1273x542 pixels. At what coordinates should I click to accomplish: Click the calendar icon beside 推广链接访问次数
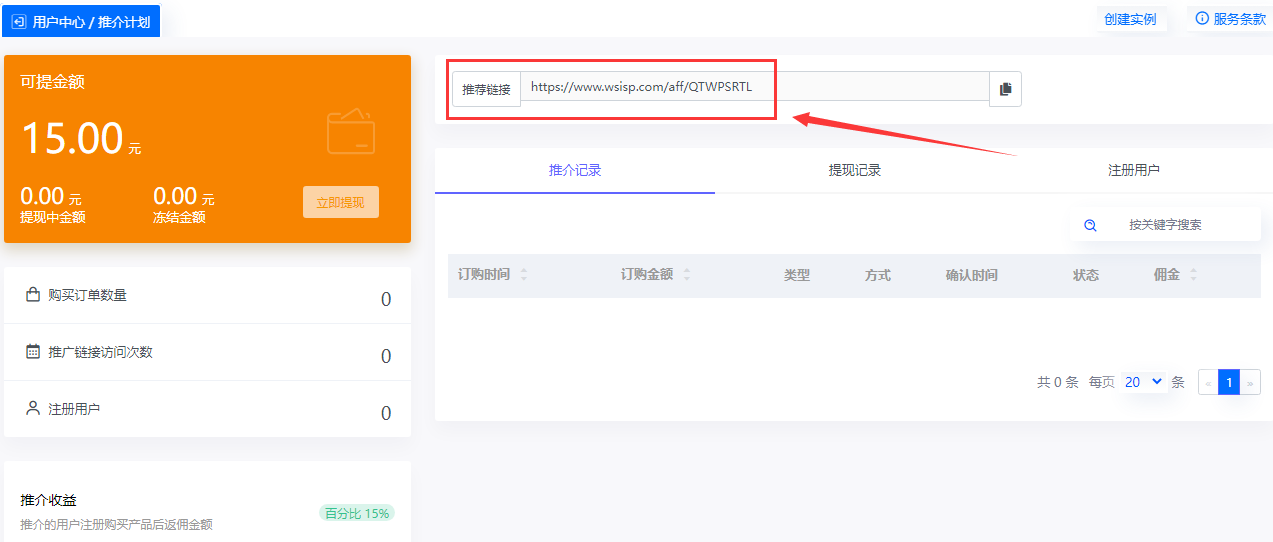(x=33, y=352)
